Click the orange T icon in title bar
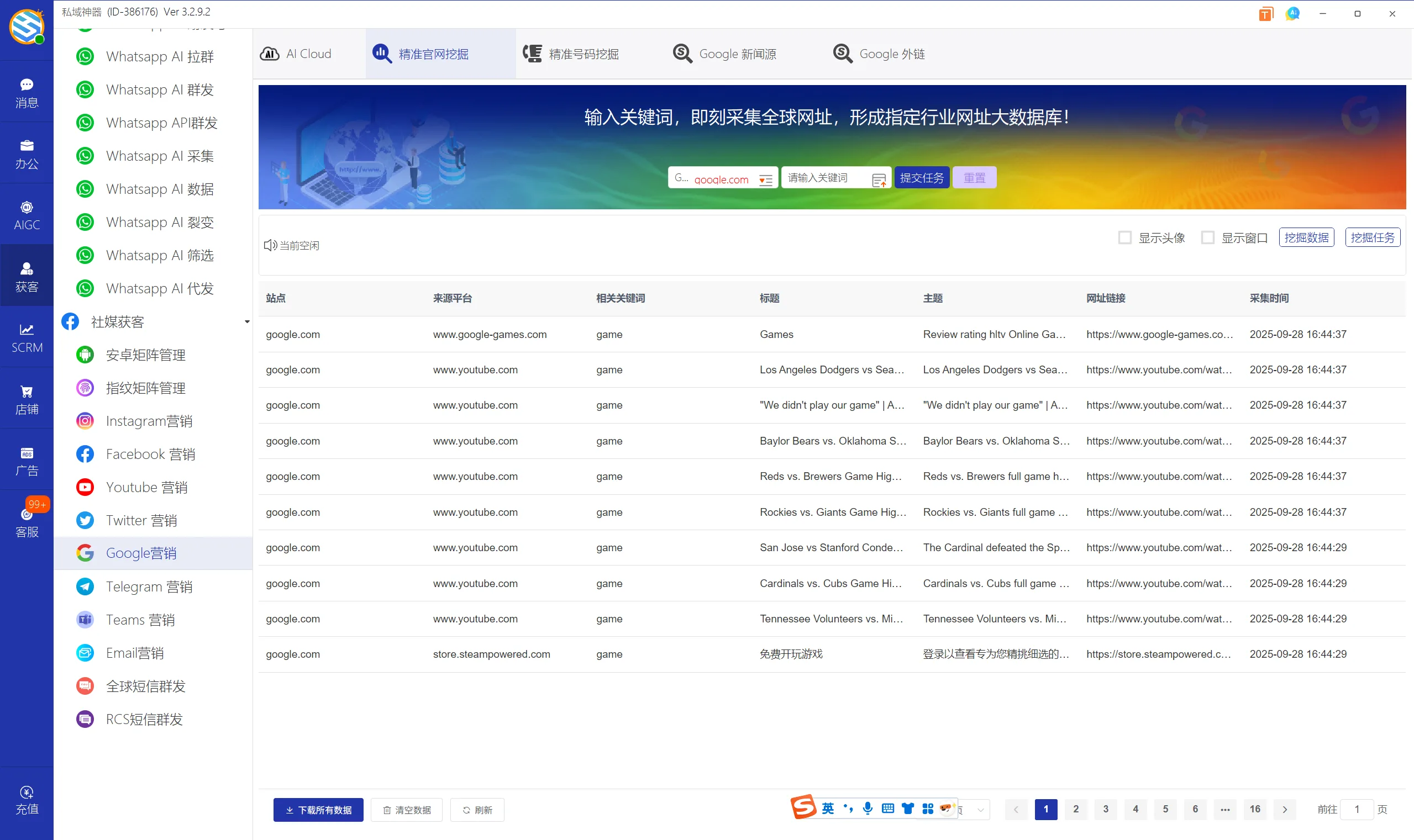 pyautogui.click(x=1265, y=14)
